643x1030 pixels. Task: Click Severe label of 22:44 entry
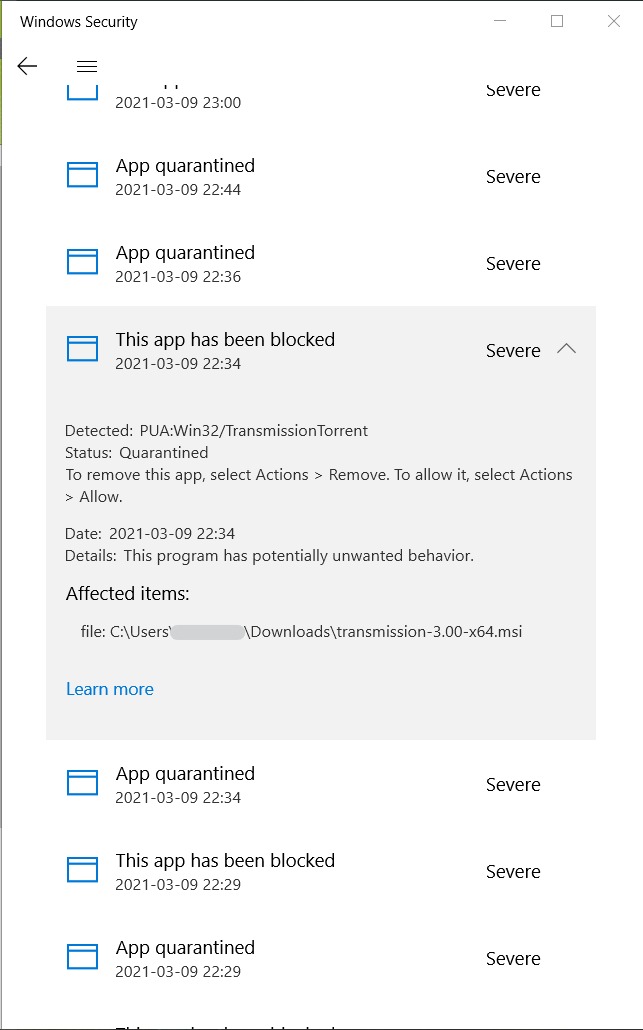(513, 177)
